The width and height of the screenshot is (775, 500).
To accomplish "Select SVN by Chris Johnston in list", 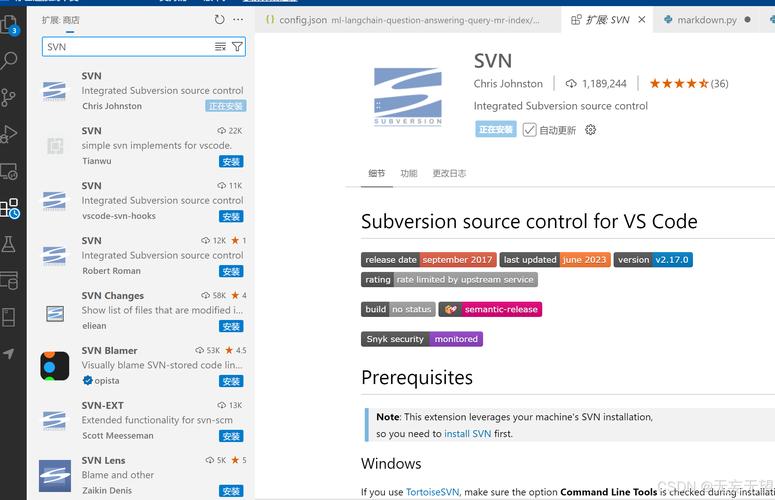I will (143, 90).
